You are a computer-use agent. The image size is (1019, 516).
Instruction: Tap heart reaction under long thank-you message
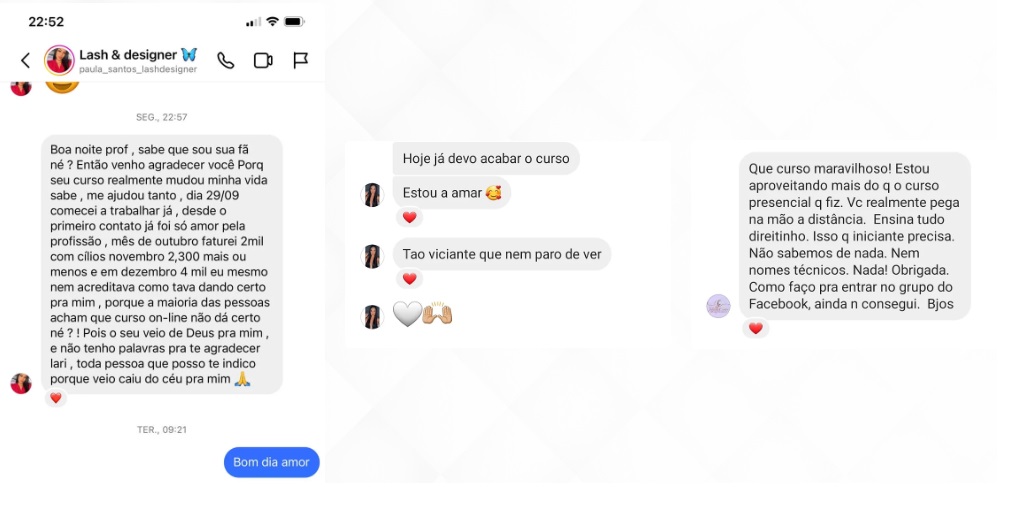pos(56,398)
